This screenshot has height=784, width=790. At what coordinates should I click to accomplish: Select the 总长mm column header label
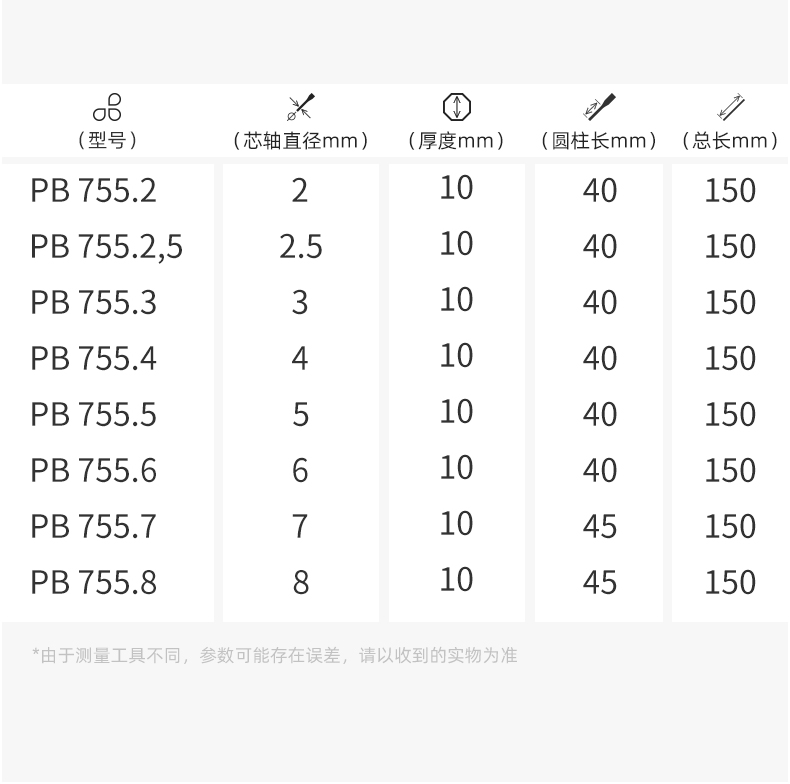731,141
